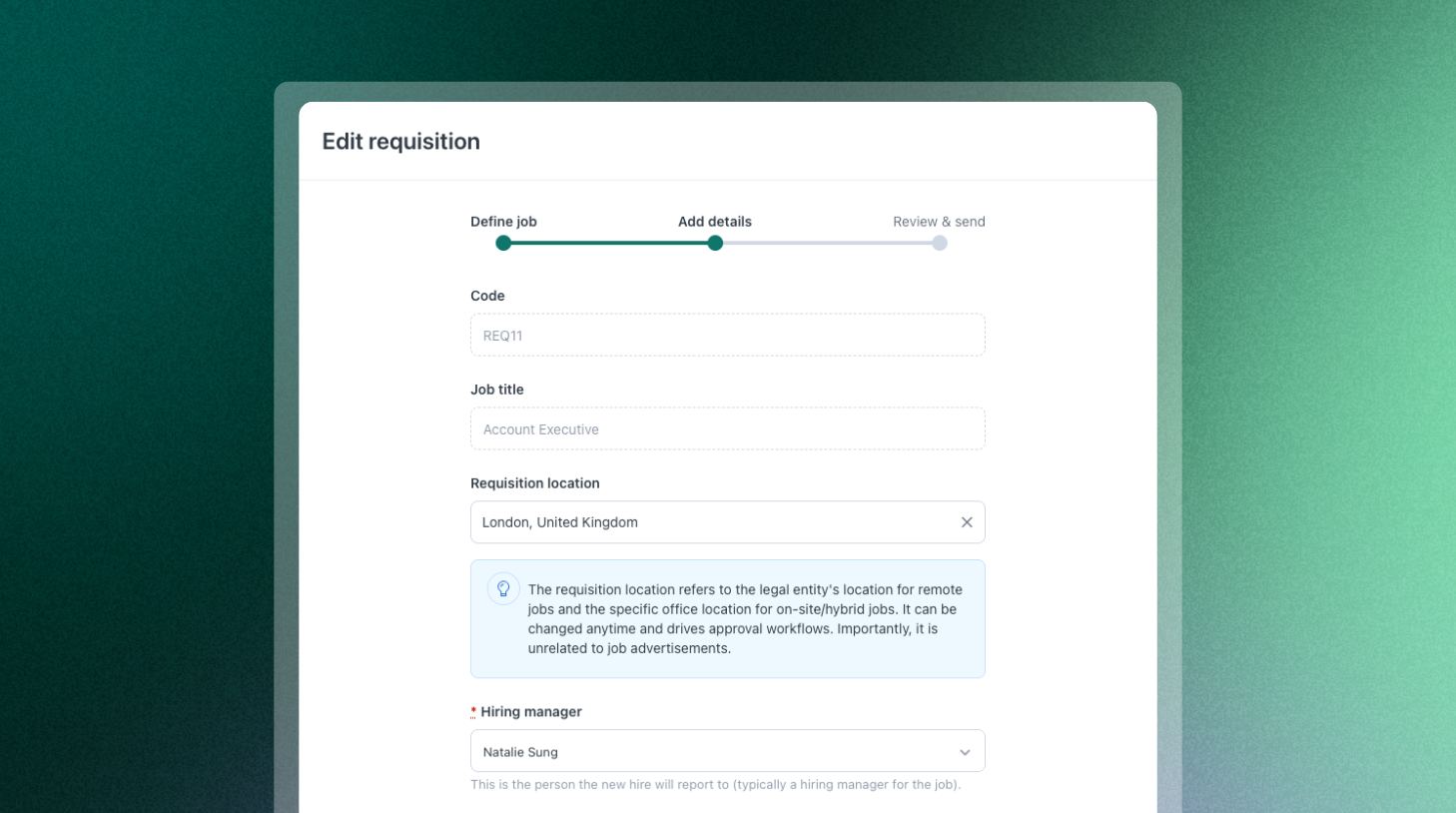Click the requisition location info paragraph
1456x813 pixels.
pos(744,619)
